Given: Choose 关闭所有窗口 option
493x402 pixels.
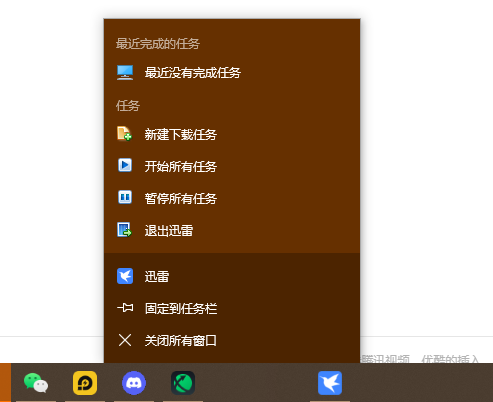Looking at the screenshot, I should click(x=232, y=341).
